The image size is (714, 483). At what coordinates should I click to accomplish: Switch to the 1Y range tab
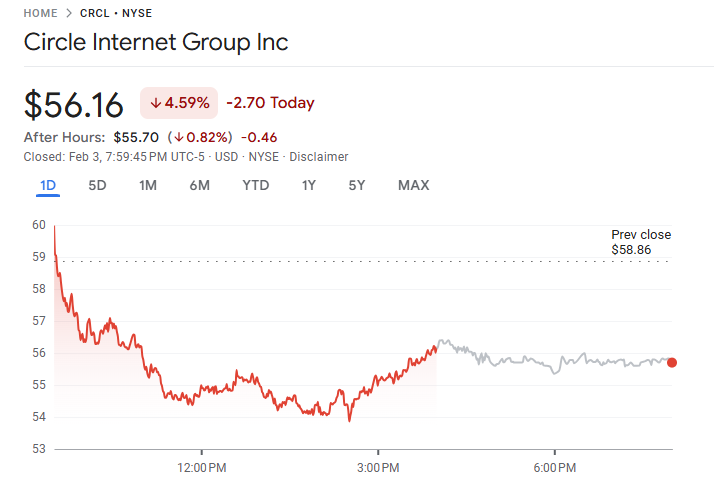coord(309,185)
